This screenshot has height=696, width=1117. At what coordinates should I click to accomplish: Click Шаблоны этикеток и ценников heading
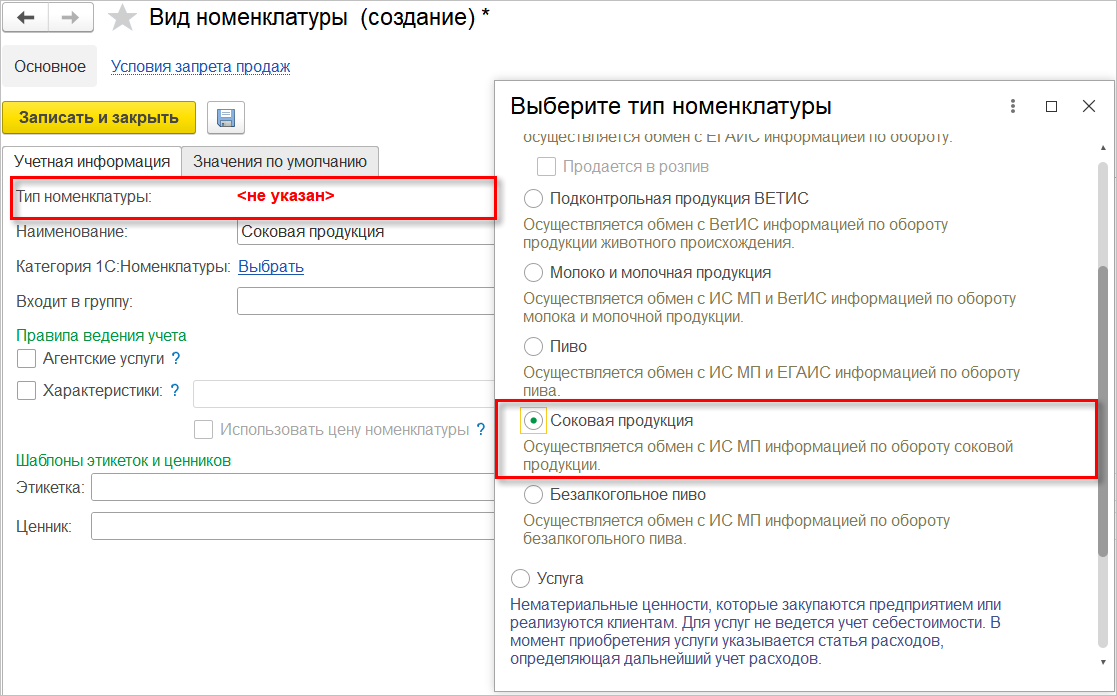[123, 461]
